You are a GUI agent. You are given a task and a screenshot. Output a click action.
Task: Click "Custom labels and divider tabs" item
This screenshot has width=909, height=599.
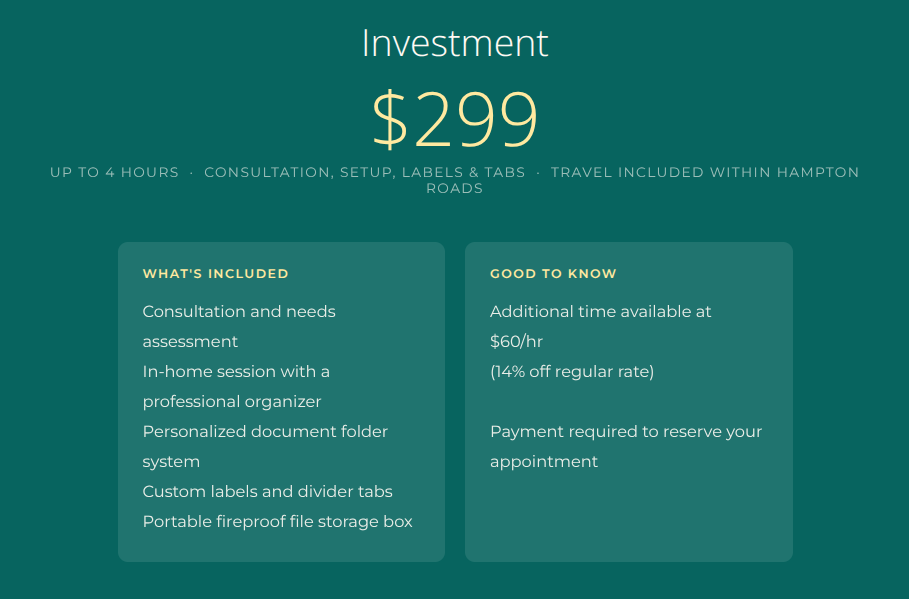(x=267, y=492)
